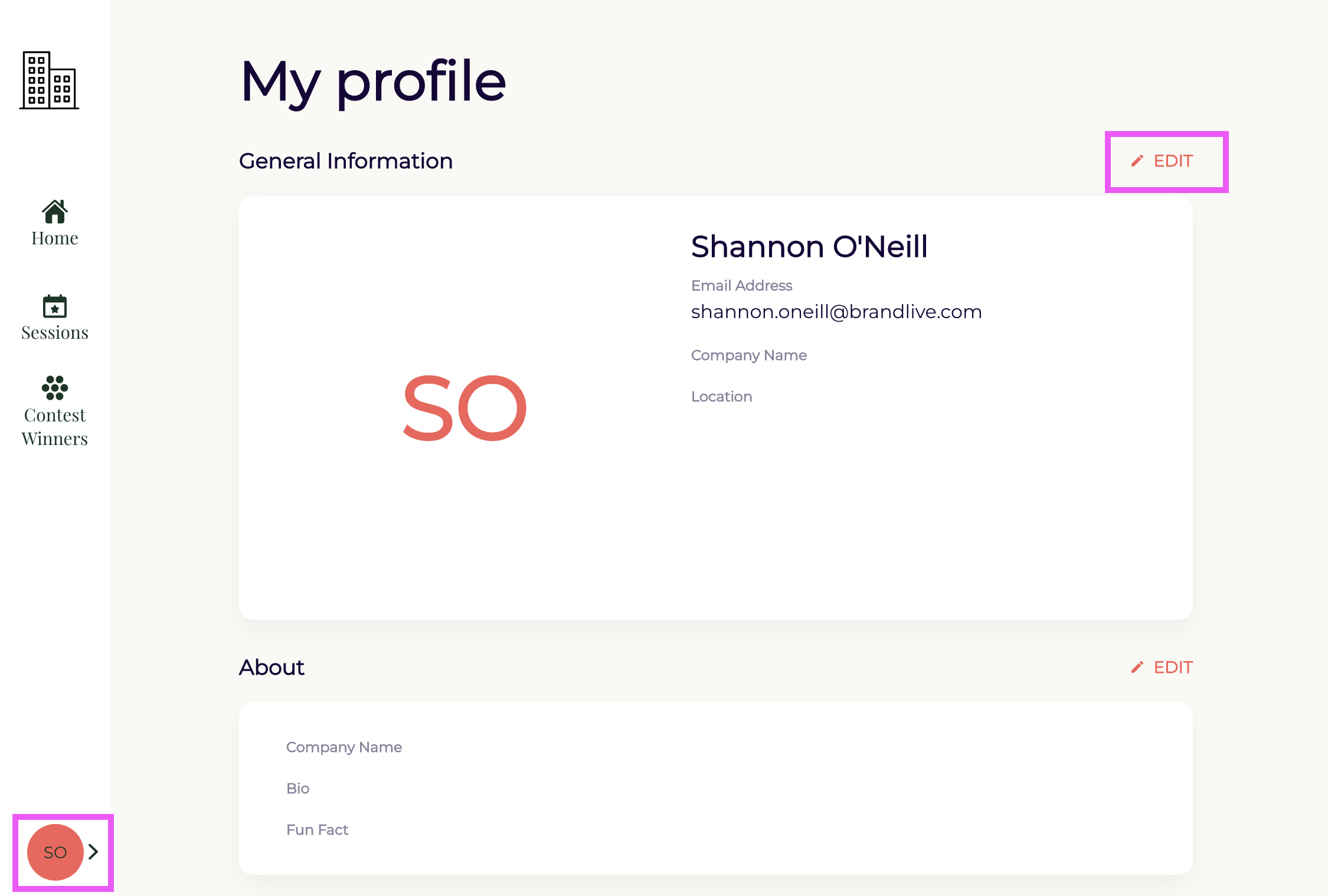This screenshot has height=896, width=1328.
Task: Open Sessions from sidebar label
Action: click(55, 333)
